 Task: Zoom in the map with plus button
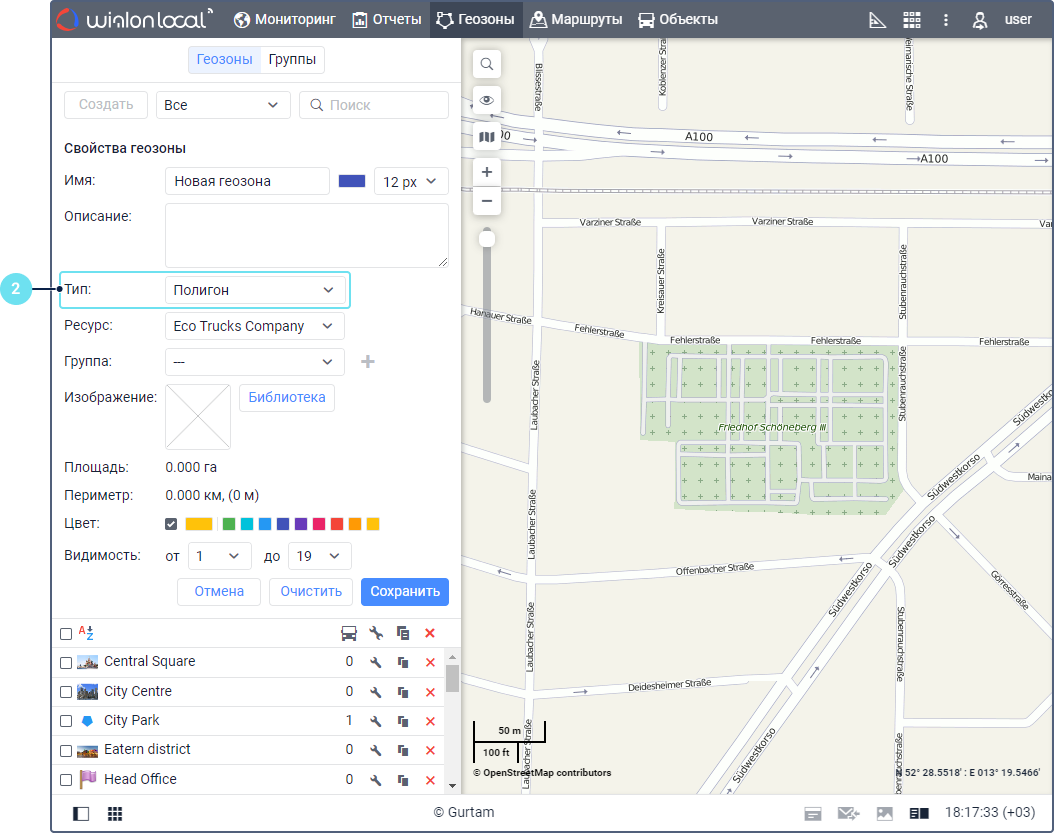point(487,172)
